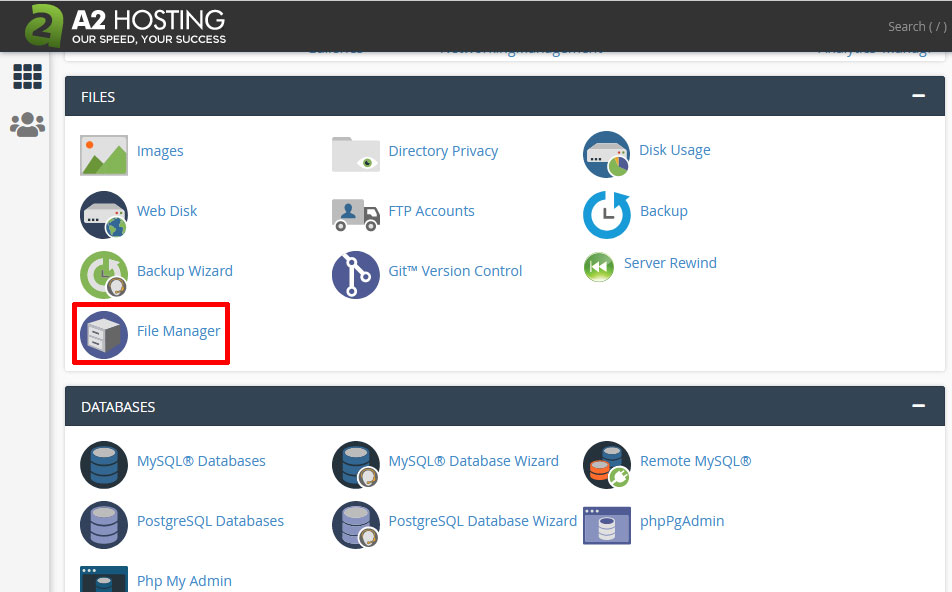The width and height of the screenshot is (952, 592).
Task: Open the Backup Wizard link
Action: [184, 271]
